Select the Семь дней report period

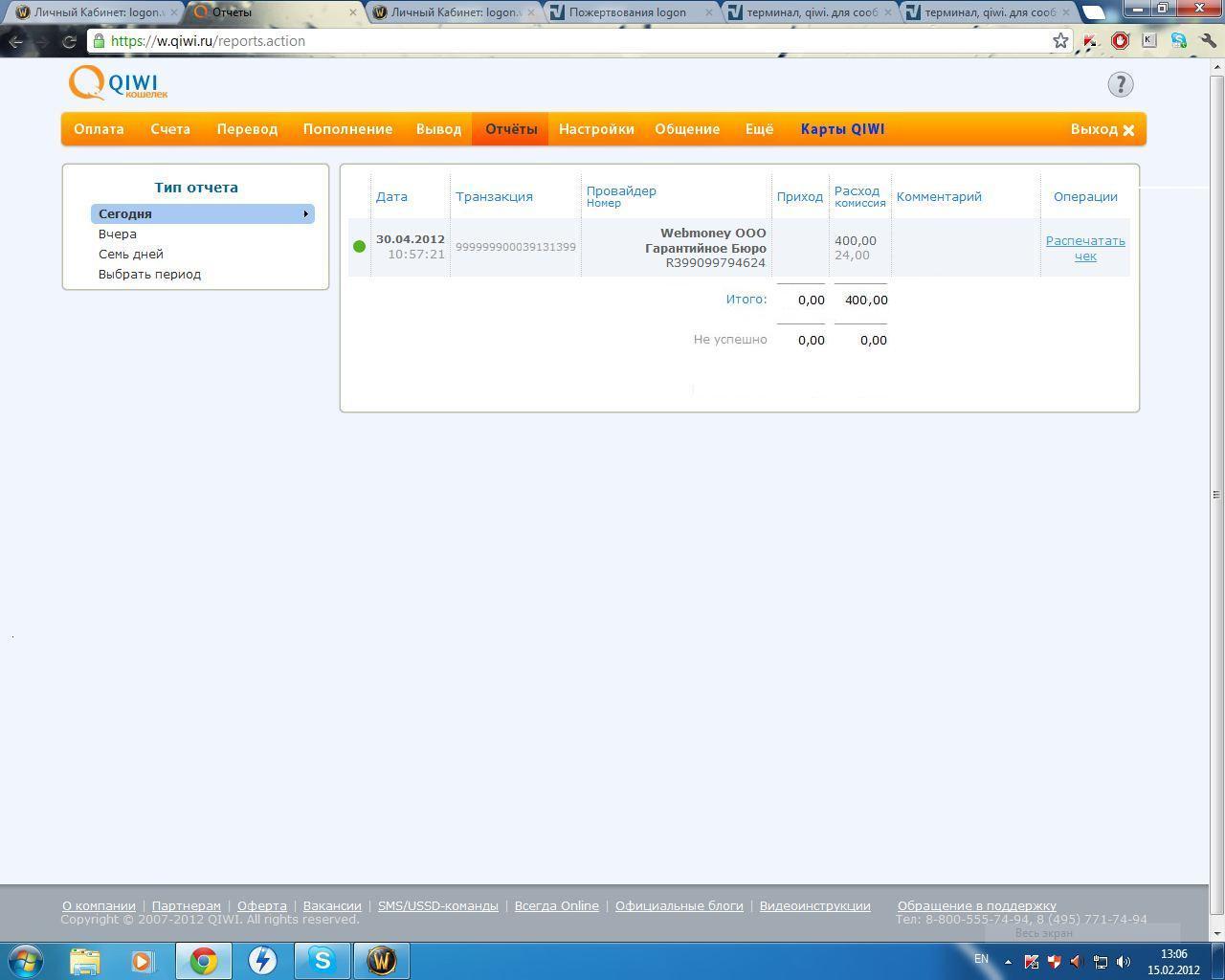(x=131, y=254)
